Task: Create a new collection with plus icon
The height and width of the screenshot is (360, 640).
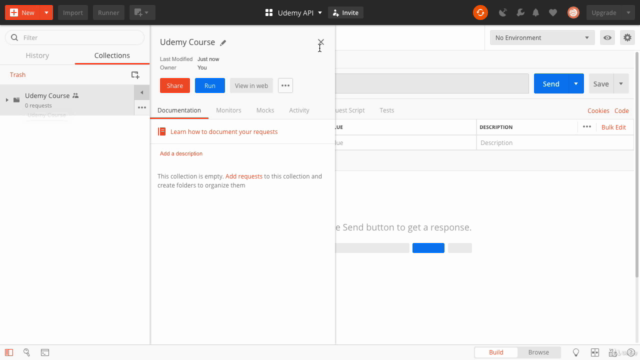Action: pyautogui.click(x=135, y=75)
